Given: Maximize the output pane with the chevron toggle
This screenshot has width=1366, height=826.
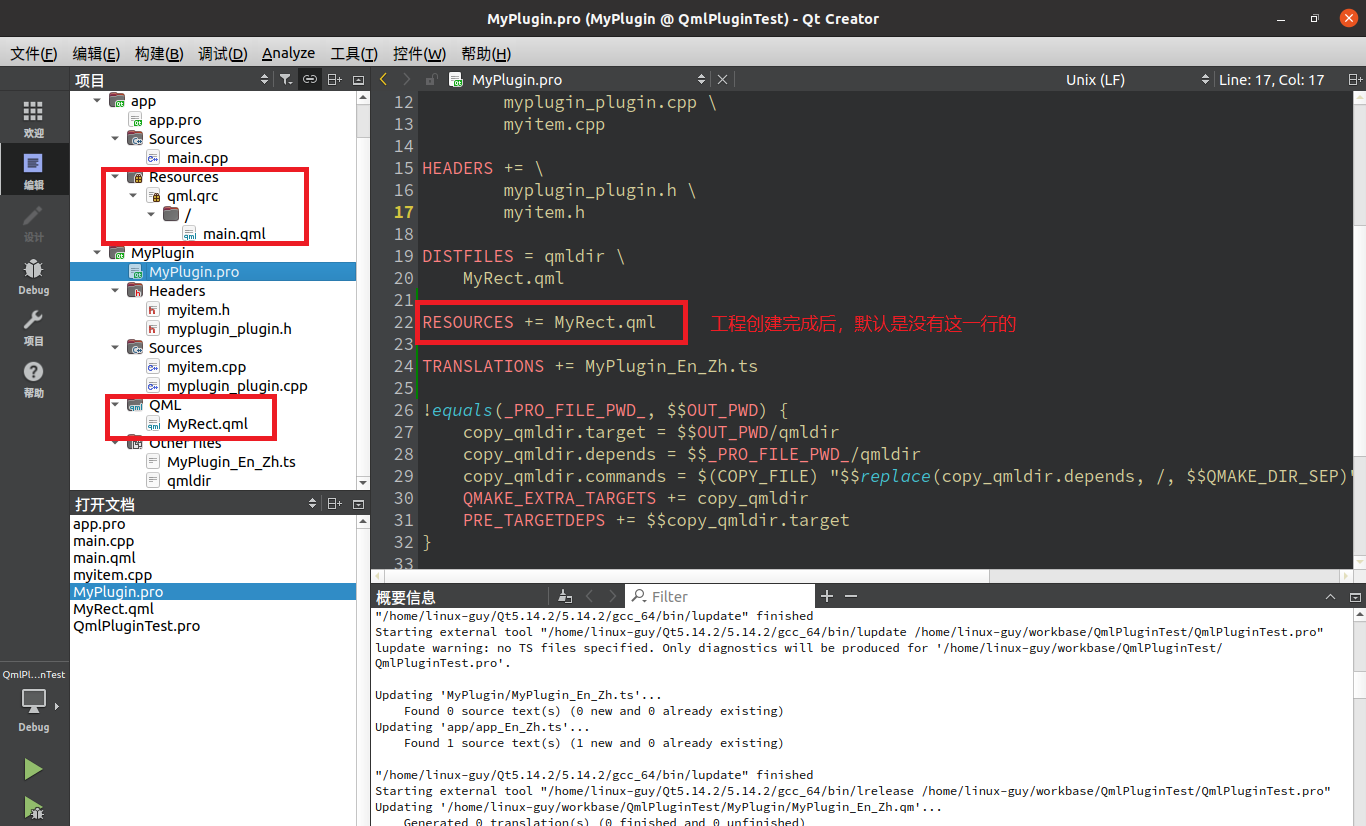Looking at the screenshot, I should pyautogui.click(x=1330, y=596).
